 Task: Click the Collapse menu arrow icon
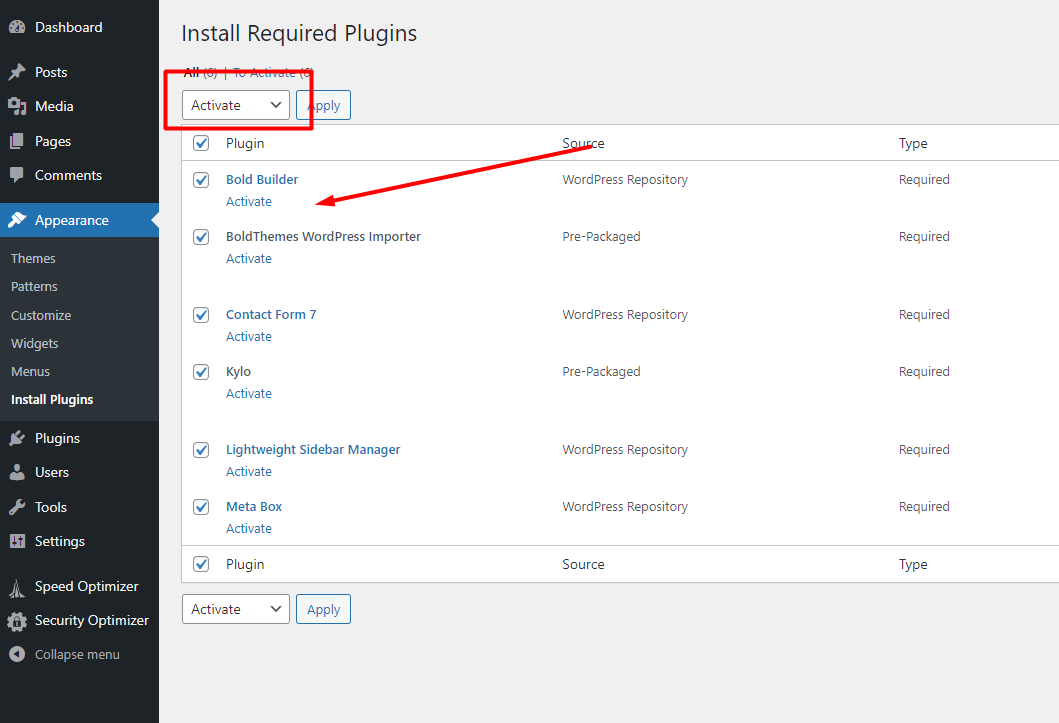click(17, 654)
